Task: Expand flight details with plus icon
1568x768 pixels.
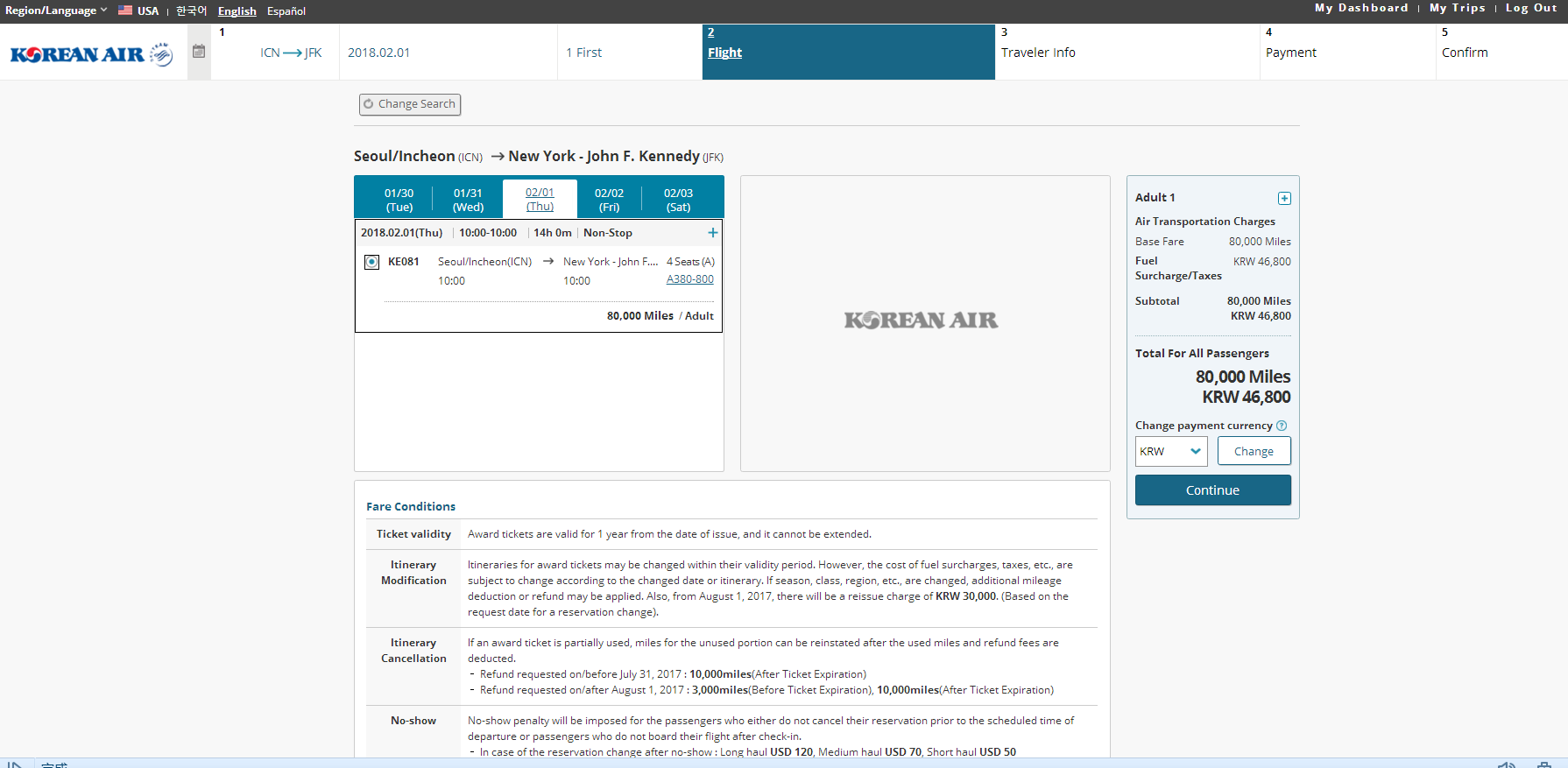Action: click(713, 233)
